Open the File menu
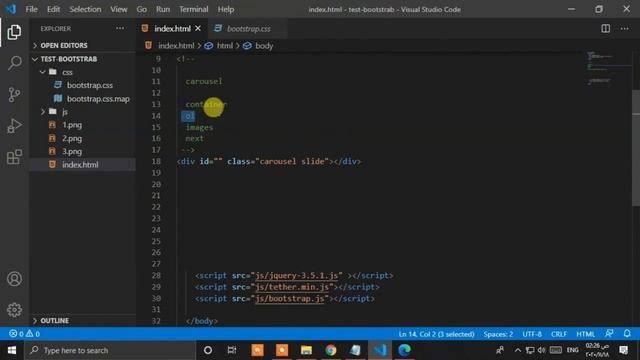Screen dimensions: 640x360 [x=31, y=9]
